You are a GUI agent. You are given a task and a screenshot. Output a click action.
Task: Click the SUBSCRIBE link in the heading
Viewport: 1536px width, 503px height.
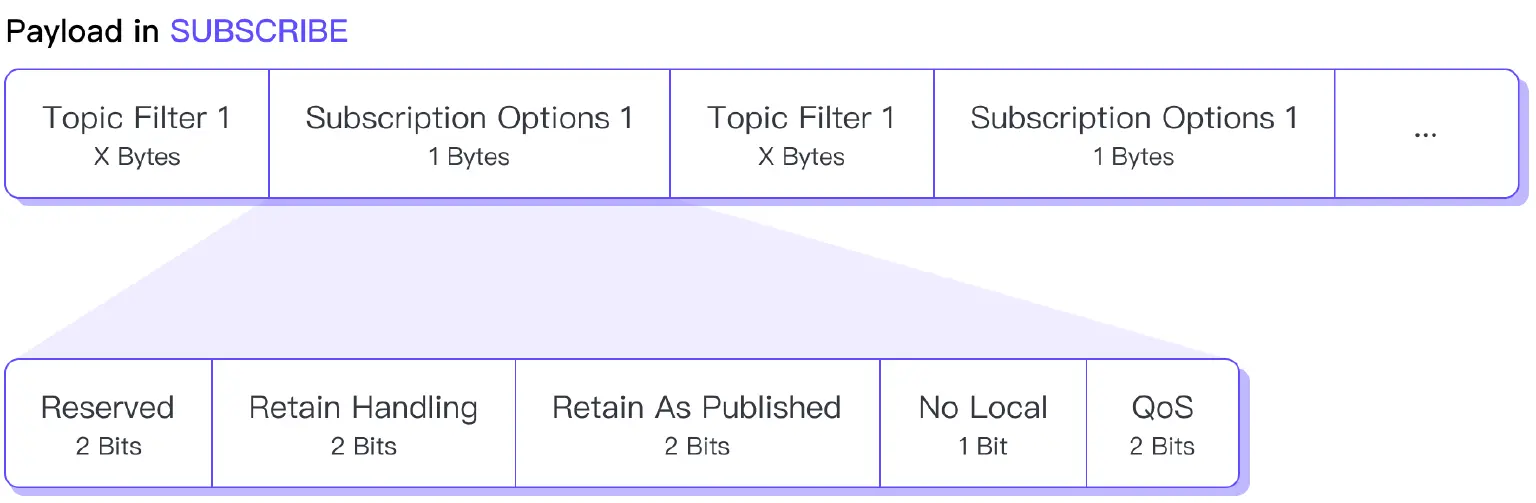coord(258,31)
